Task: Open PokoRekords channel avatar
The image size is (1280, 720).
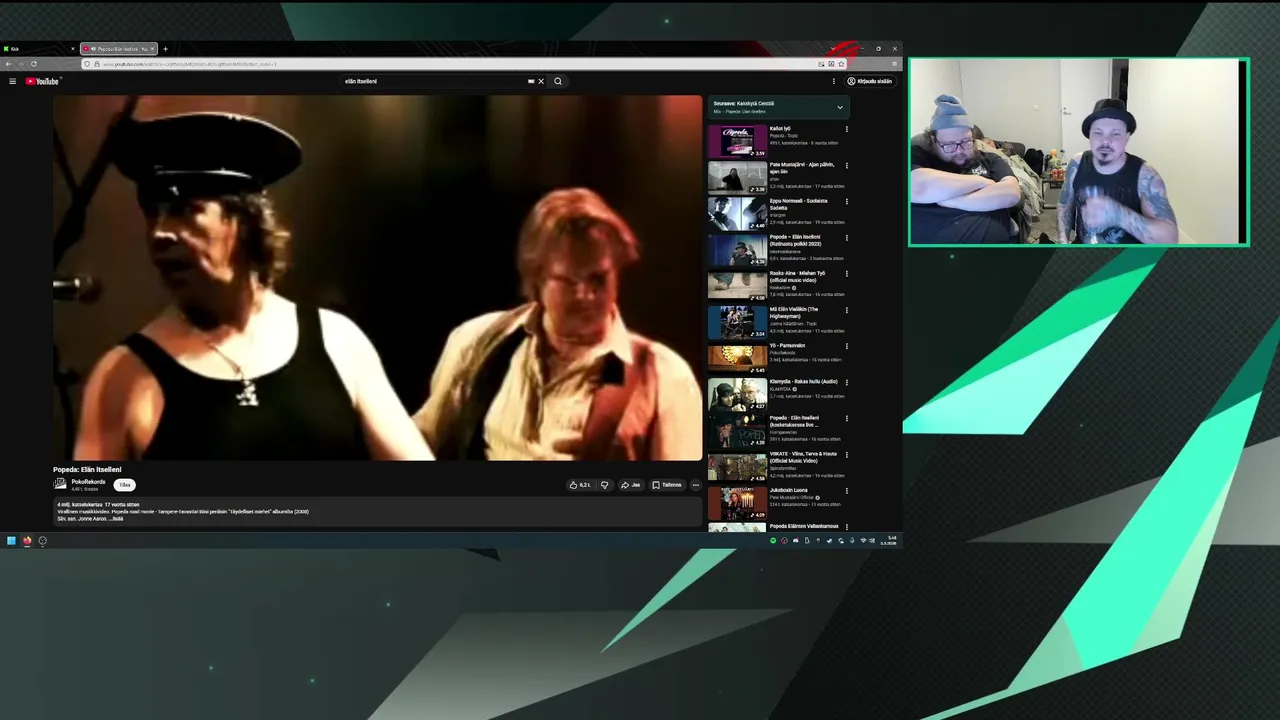Action: click(60, 484)
